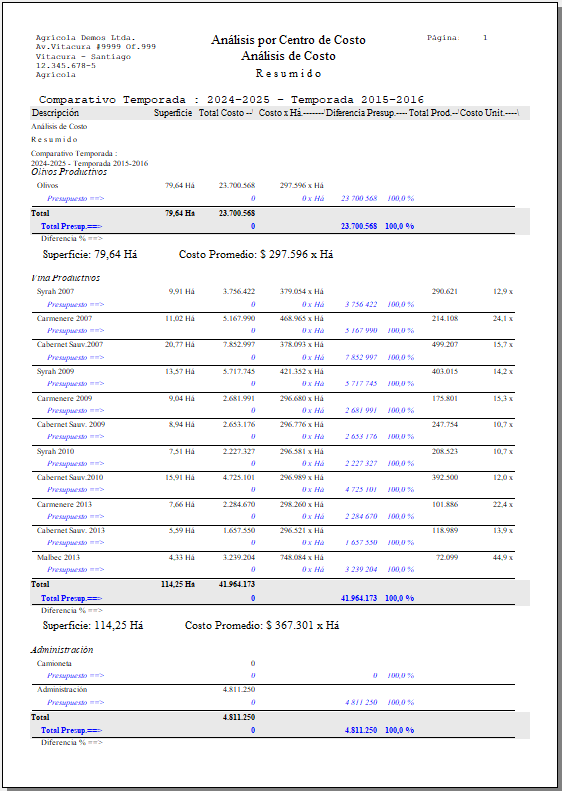Click the cost per hectare '748.084 x Há'

pos(302,557)
